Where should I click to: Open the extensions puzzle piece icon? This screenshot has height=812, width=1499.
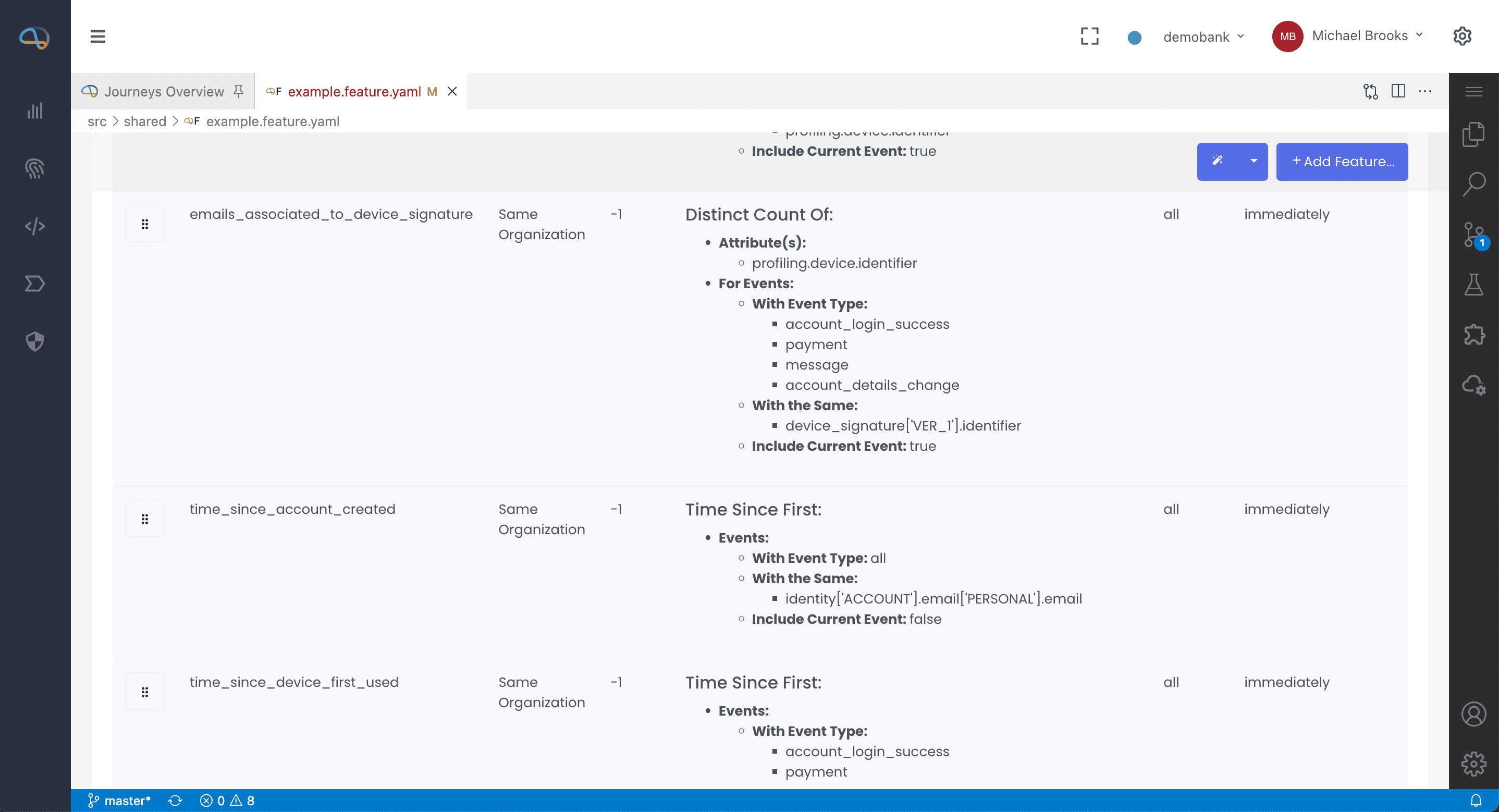pyautogui.click(x=1473, y=334)
